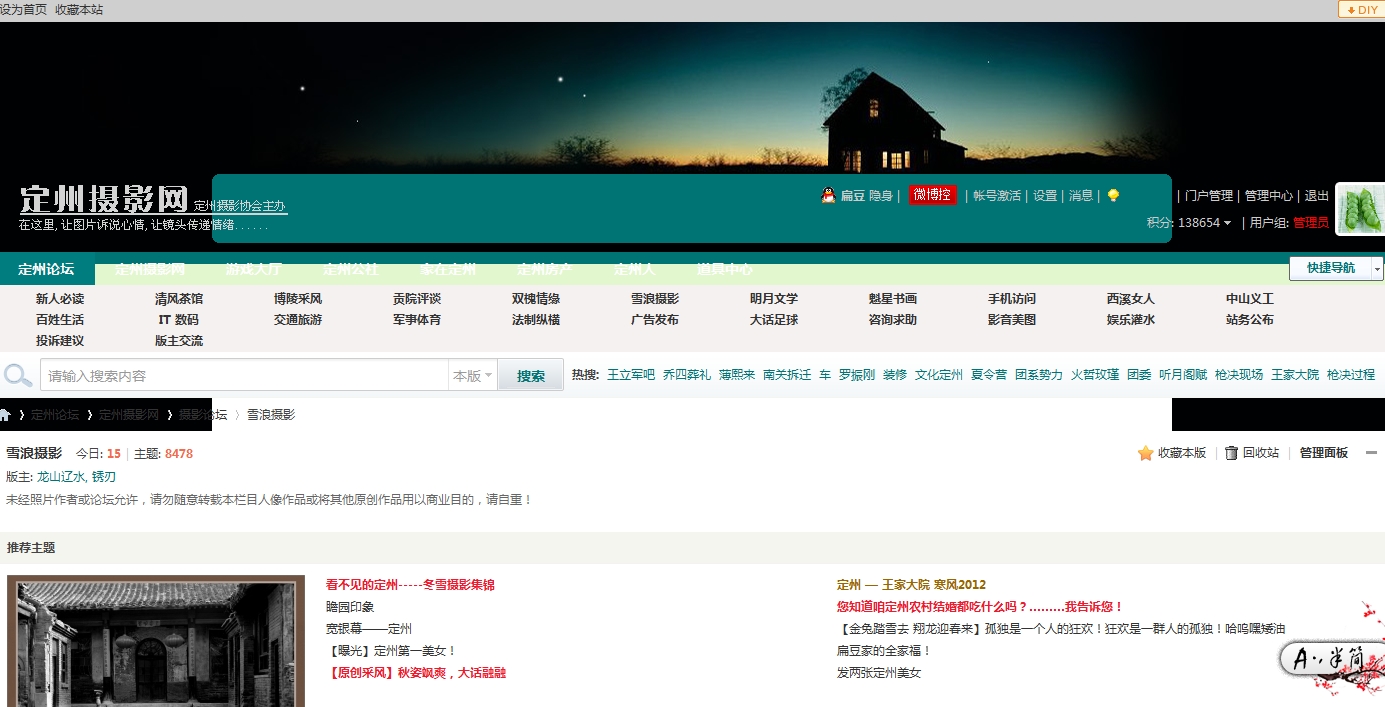Open the 设置 link
Screen dimensions: 1385x707
[1045, 196]
